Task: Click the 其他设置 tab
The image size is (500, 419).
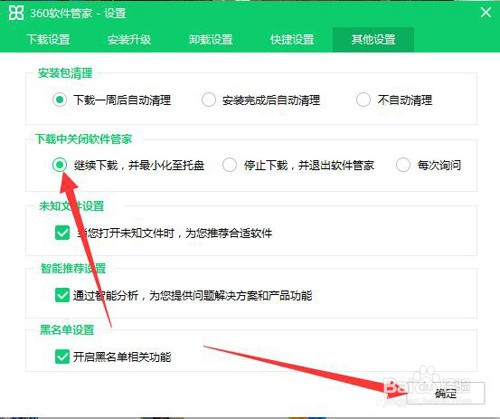Action: (373, 39)
